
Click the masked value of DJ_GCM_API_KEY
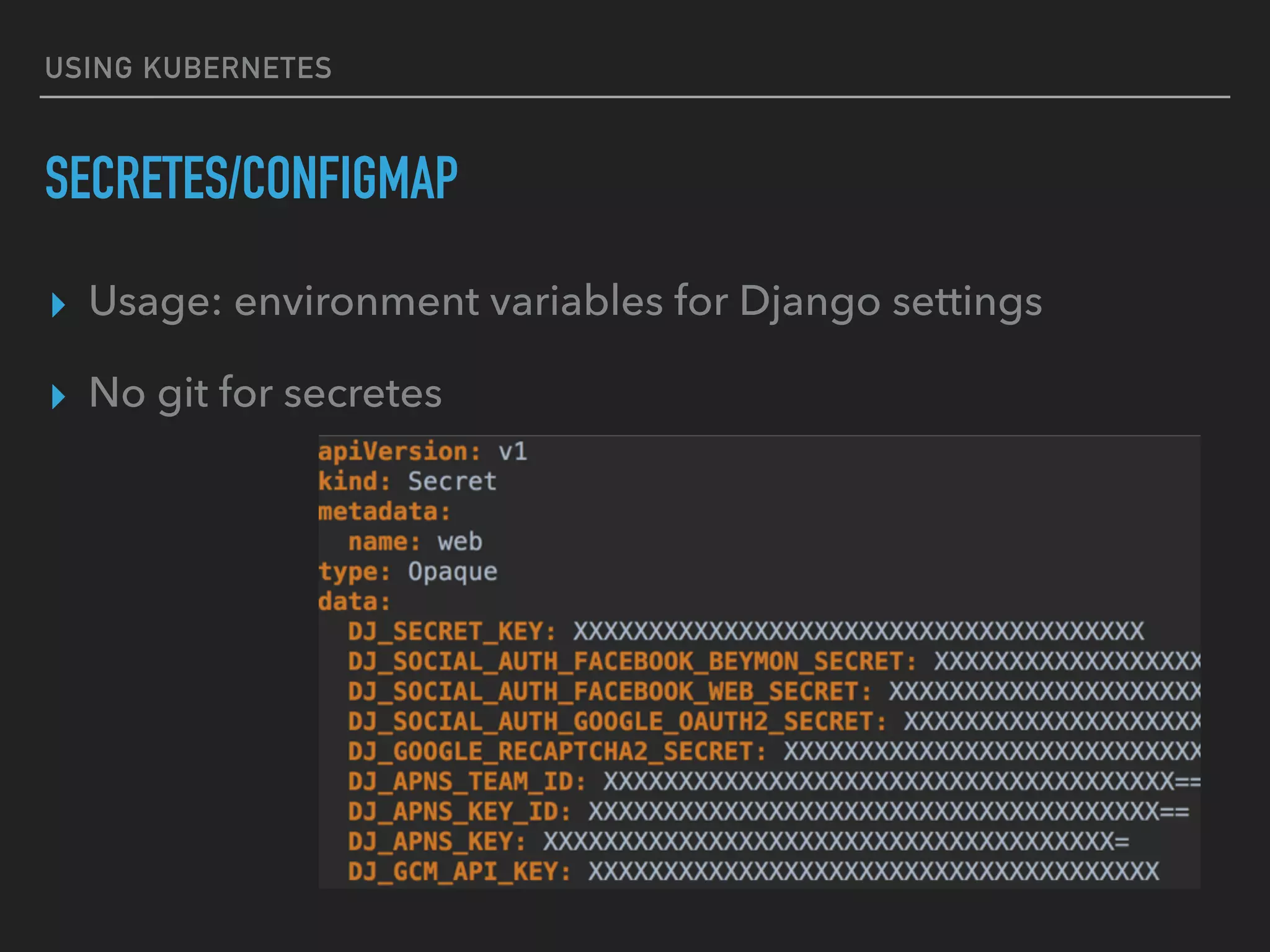[x=873, y=872]
